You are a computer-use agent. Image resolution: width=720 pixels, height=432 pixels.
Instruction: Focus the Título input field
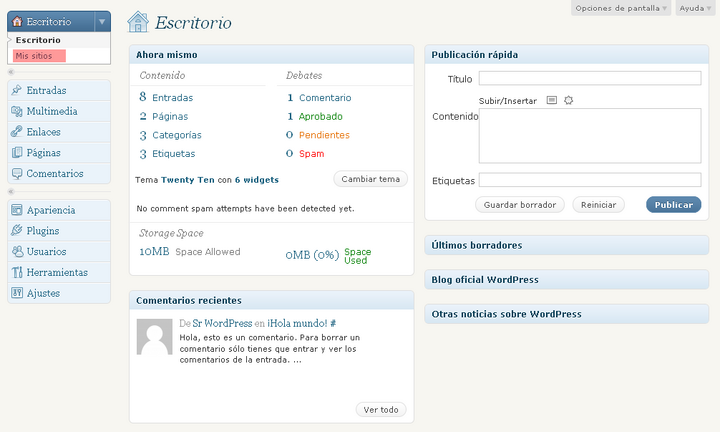click(590, 78)
